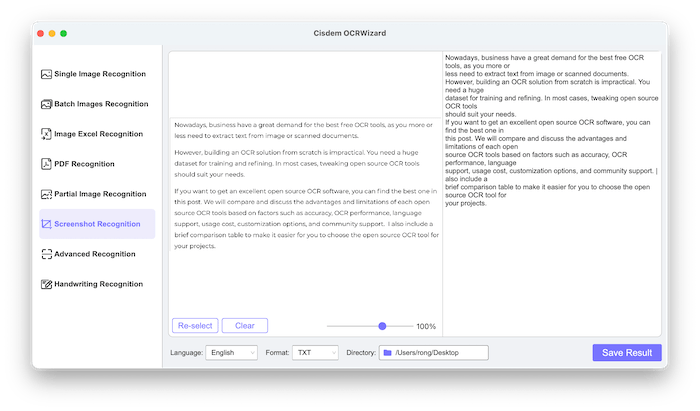Click the Advanced Recognition icon

[46, 254]
